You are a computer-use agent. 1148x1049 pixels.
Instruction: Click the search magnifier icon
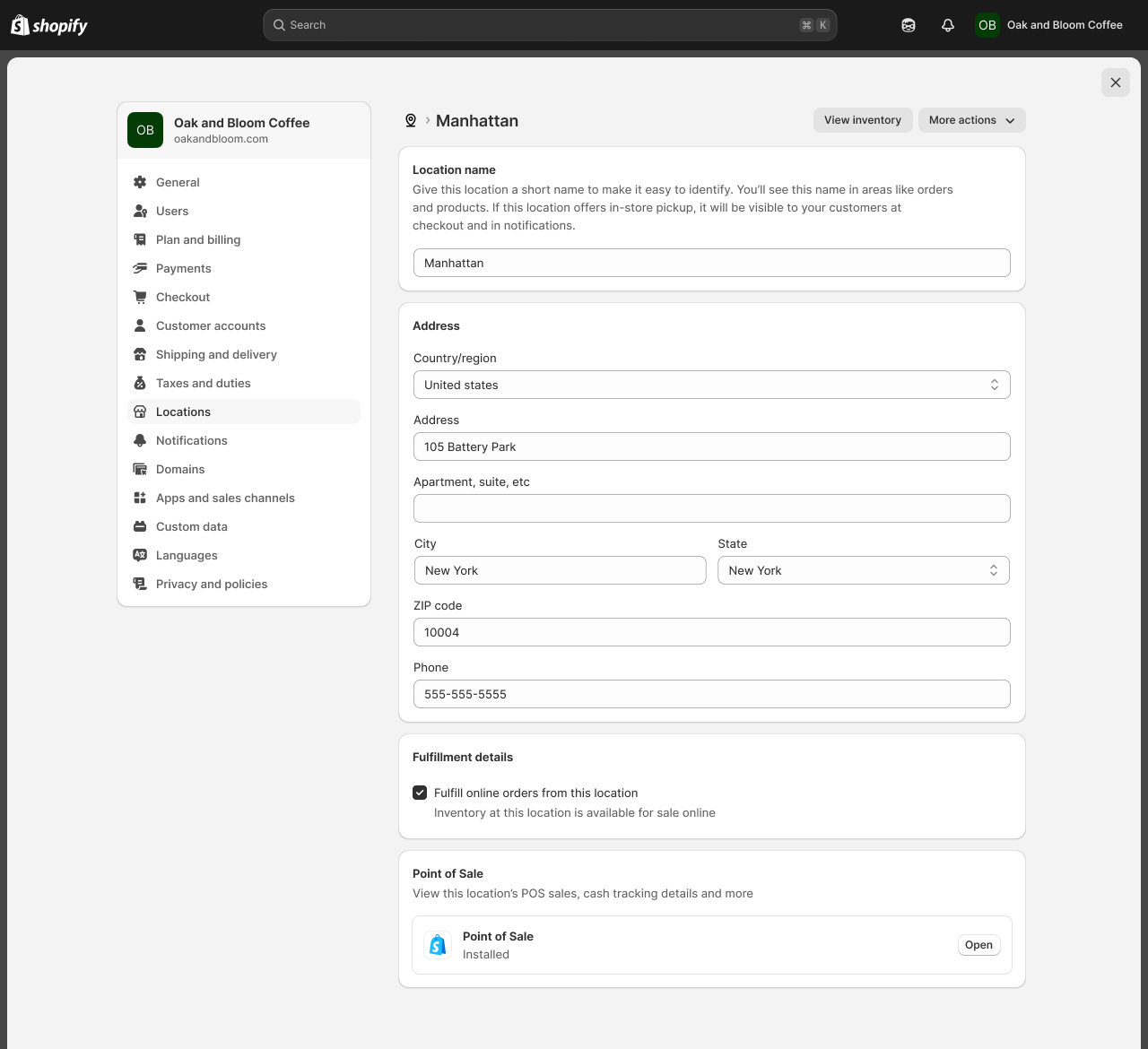[280, 25]
